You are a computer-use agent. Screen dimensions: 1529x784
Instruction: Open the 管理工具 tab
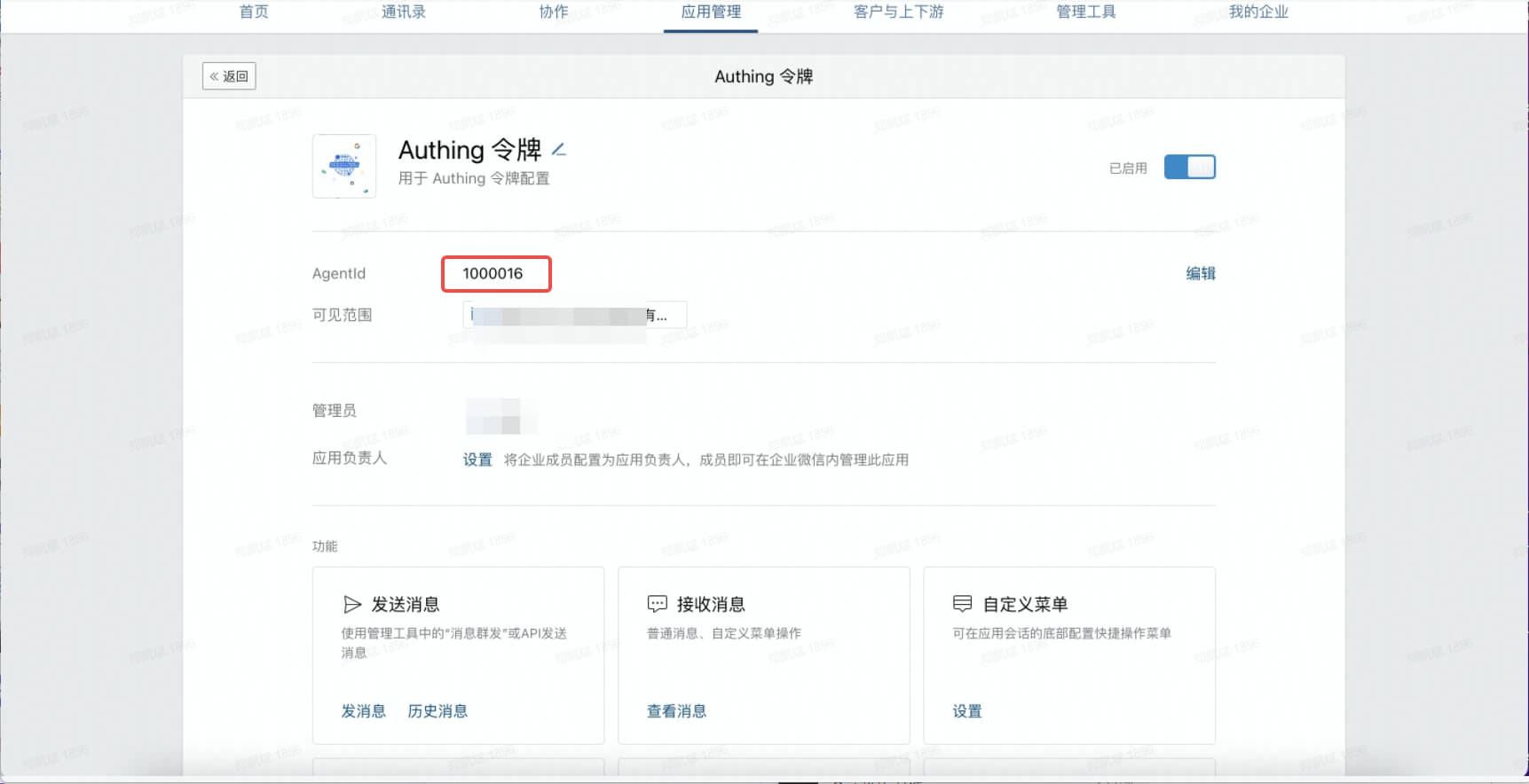(1085, 12)
